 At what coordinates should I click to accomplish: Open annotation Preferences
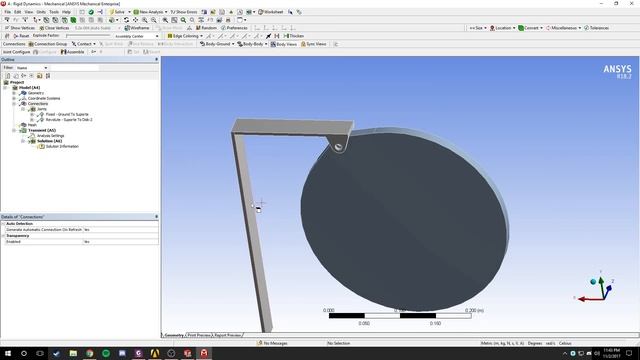pyautogui.click(x=234, y=28)
